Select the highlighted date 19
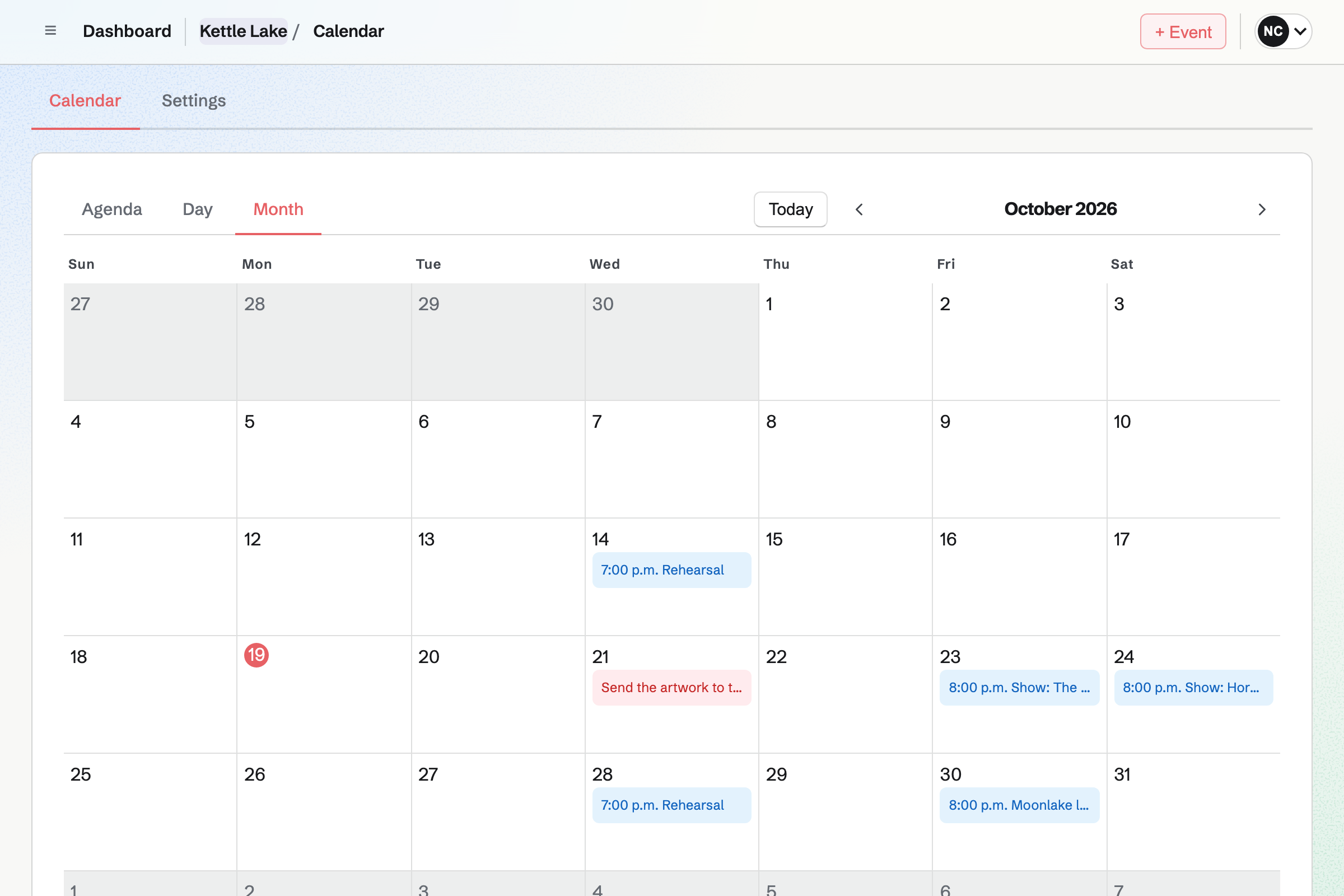This screenshot has height=896, width=1344. click(256, 655)
